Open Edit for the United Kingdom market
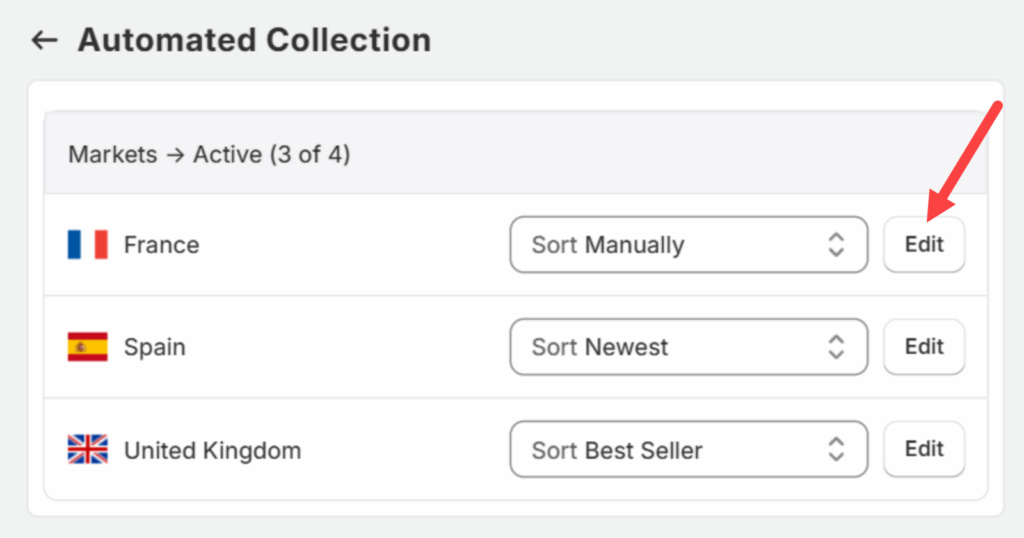Image resolution: width=1024 pixels, height=538 pixels. pos(924,449)
